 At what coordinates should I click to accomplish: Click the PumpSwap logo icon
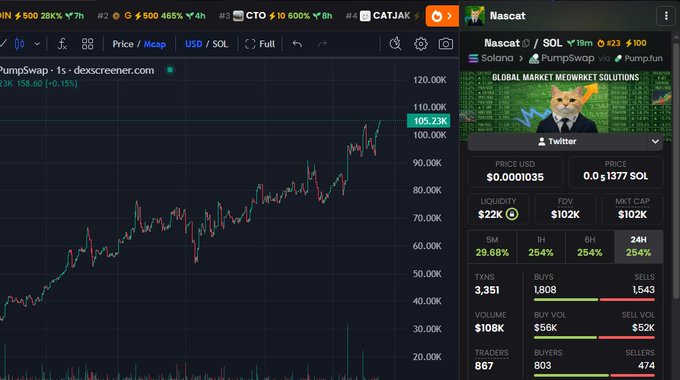534,59
